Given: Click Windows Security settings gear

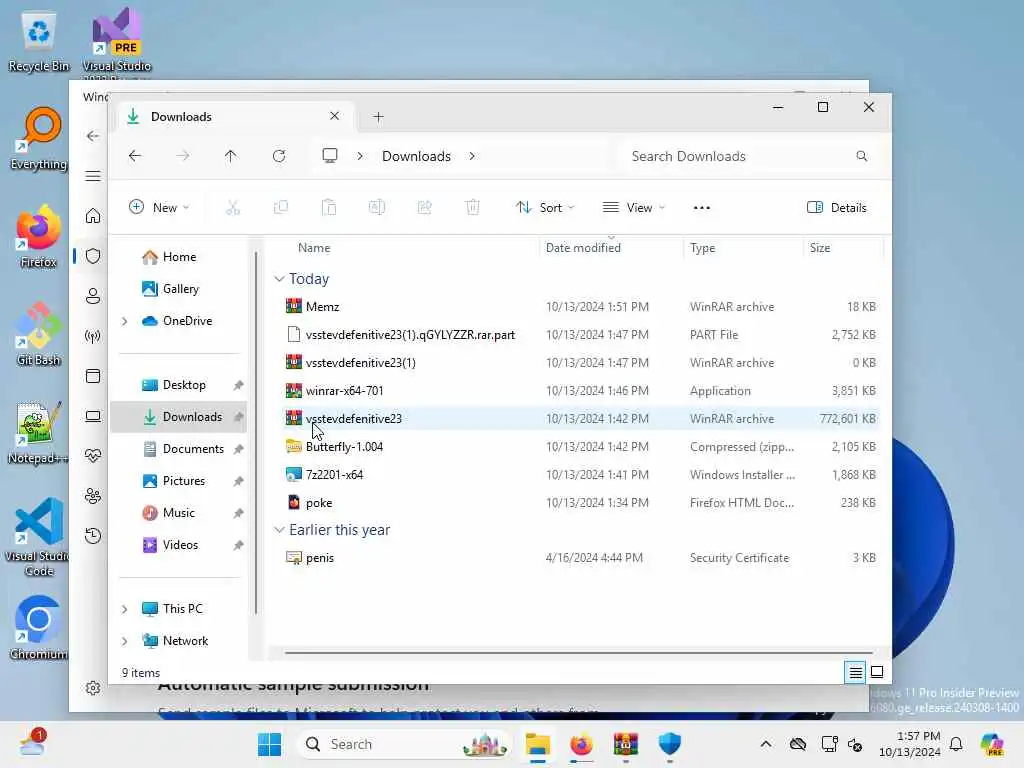Looking at the screenshot, I should pyautogui.click(x=93, y=688).
